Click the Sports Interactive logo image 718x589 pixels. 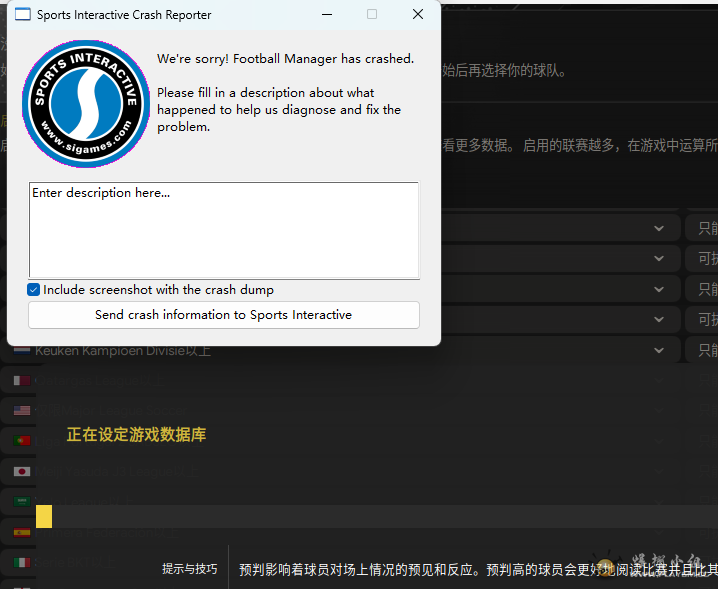(x=86, y=104)
